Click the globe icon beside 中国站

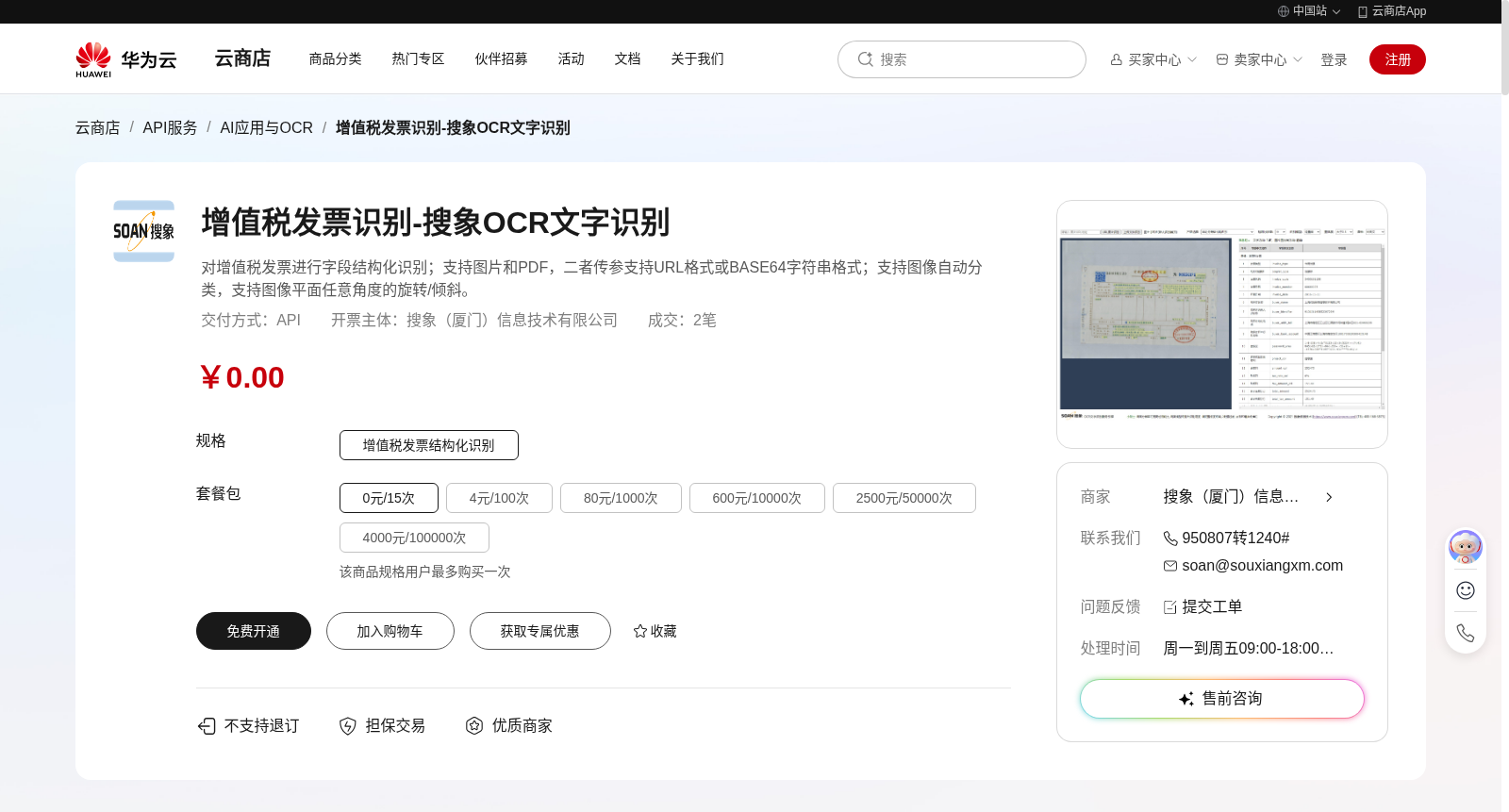pos(1284,11)
